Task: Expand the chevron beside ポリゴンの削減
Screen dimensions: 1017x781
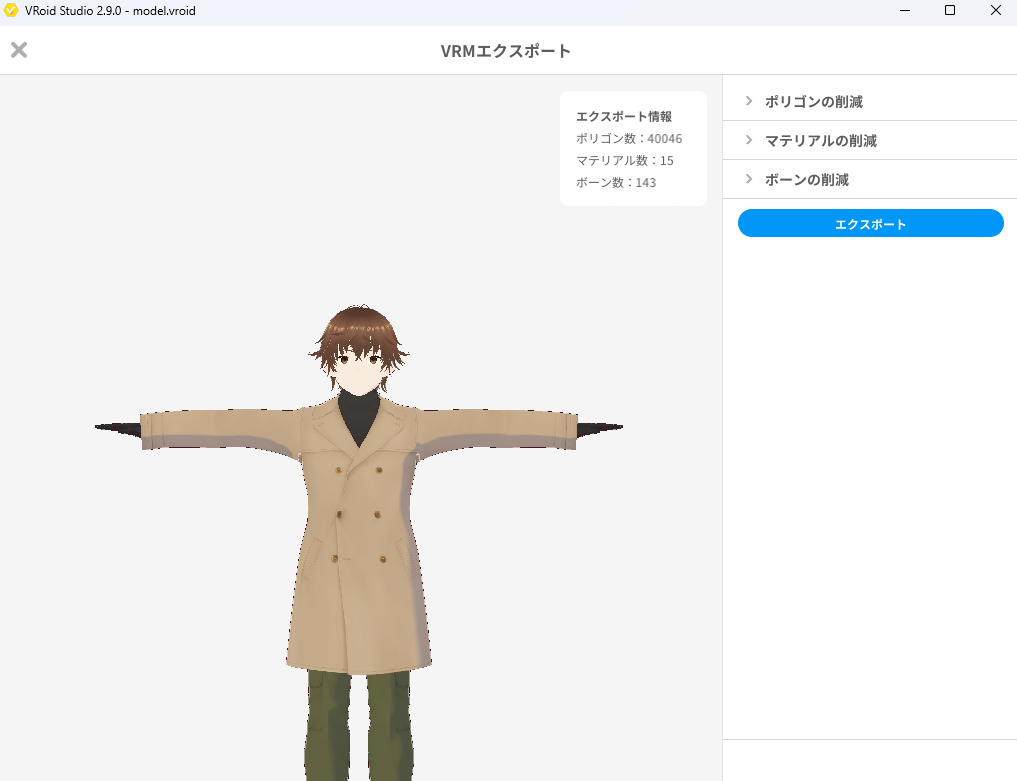Action: coord(748,101)
